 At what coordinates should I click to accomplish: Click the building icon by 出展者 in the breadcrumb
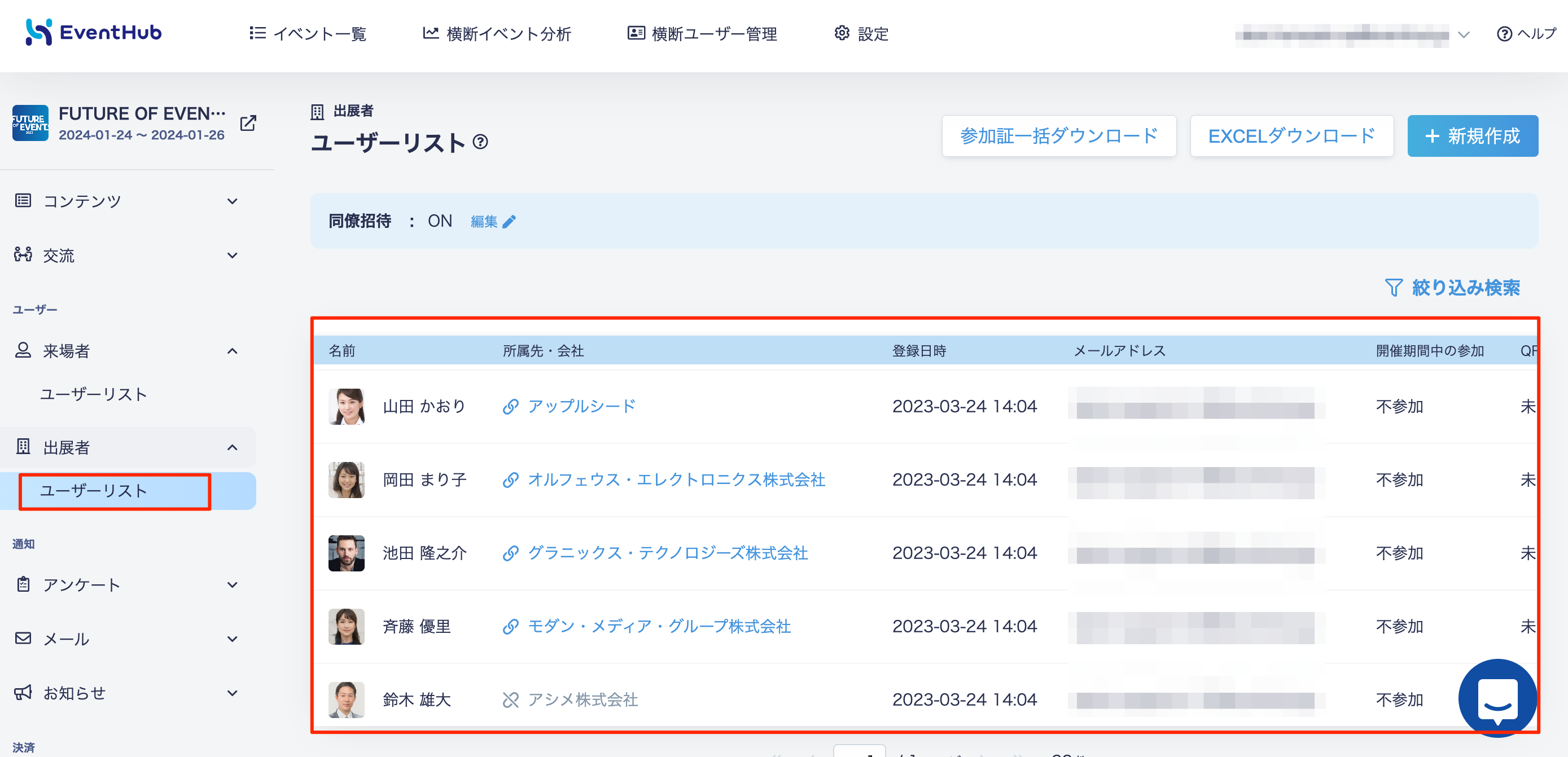click(x=317, y=112)
